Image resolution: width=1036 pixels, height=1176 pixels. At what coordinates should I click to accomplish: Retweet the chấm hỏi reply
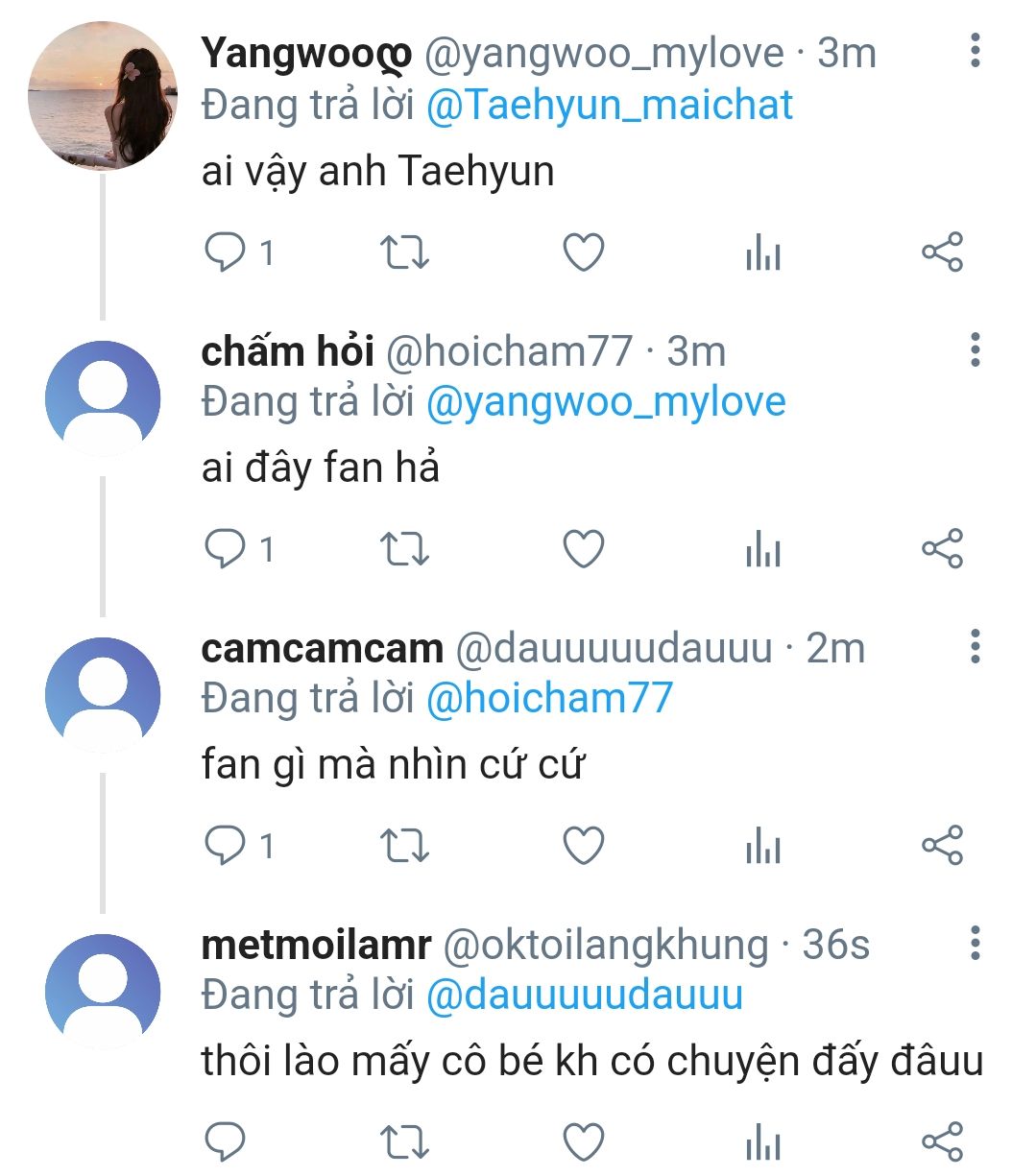coord(404,549)
